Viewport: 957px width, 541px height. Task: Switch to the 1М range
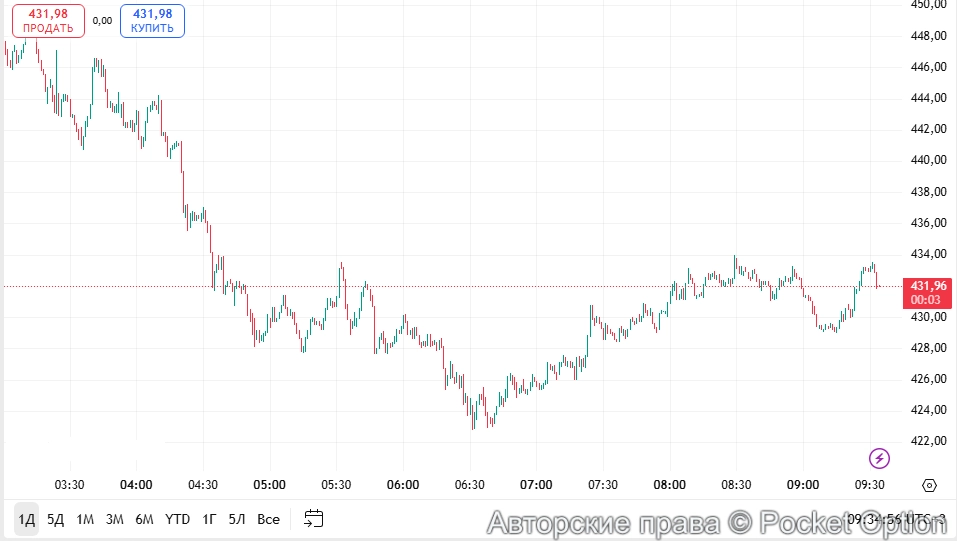pyautogui.click(x=85, y=519)
